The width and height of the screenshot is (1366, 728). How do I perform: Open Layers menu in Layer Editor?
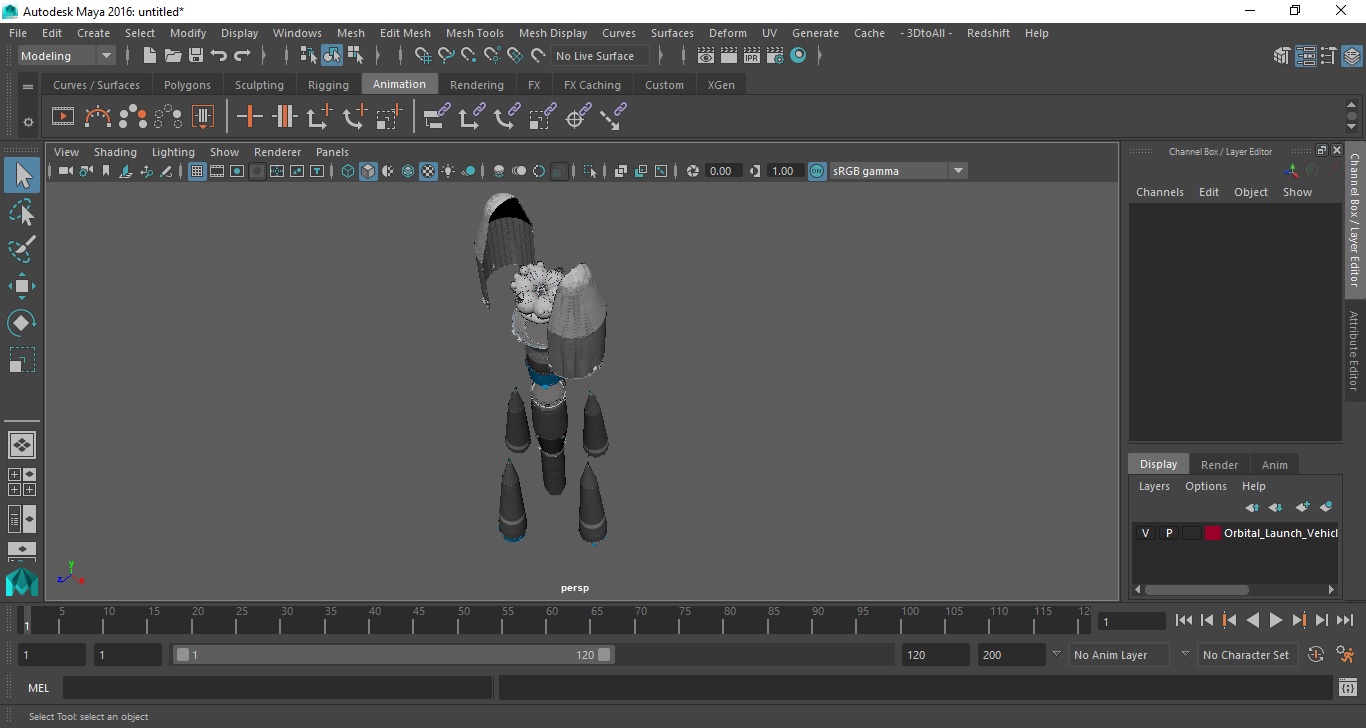click(x=1154, y=486)
